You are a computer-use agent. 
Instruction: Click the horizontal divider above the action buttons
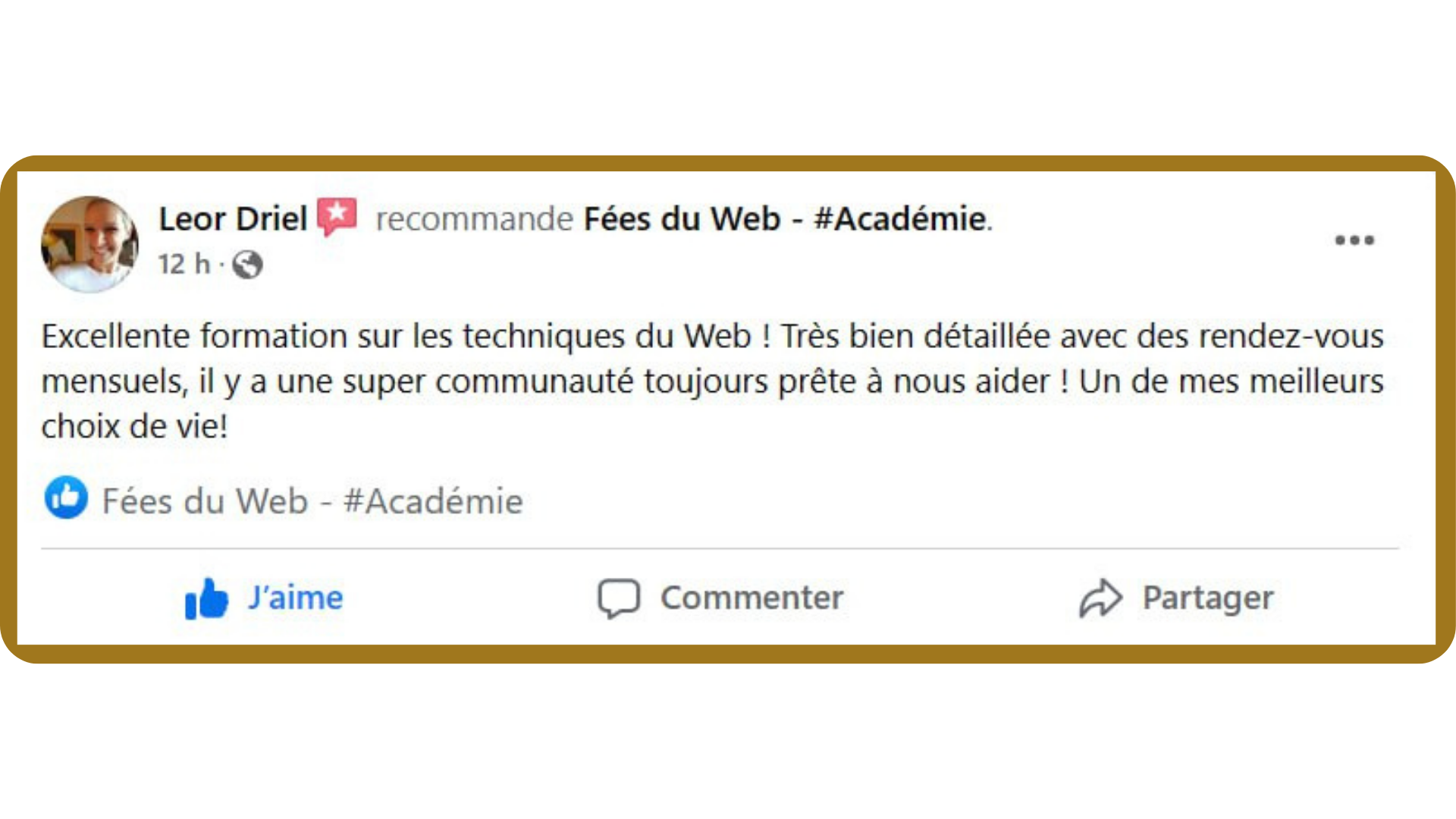click(x=719, y=548)
